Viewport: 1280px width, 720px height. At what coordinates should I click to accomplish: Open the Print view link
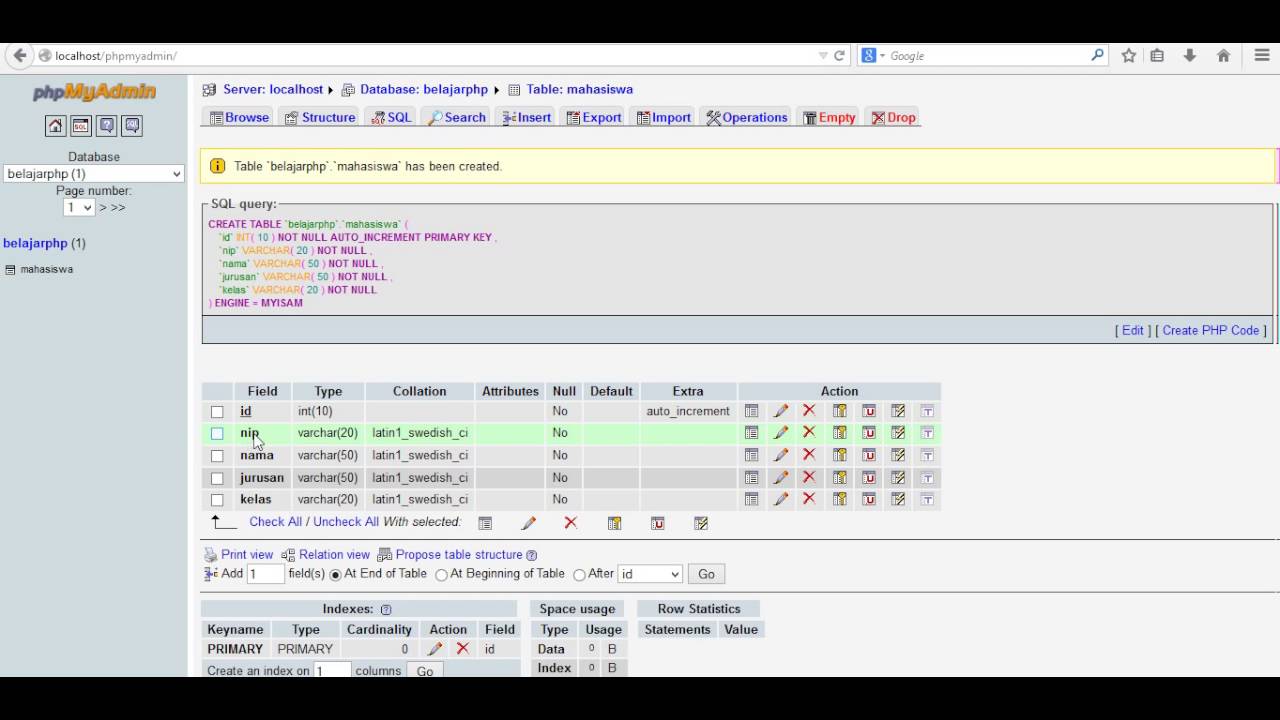(x=247, y=555)
